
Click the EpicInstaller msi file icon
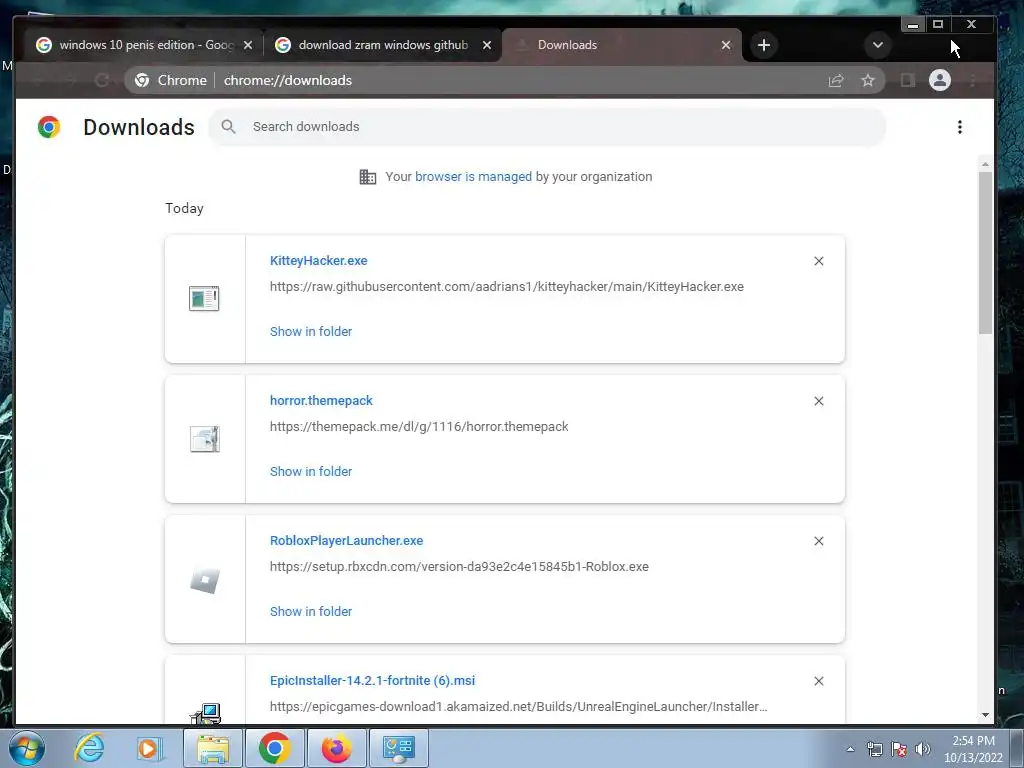(x=205, y=714)
